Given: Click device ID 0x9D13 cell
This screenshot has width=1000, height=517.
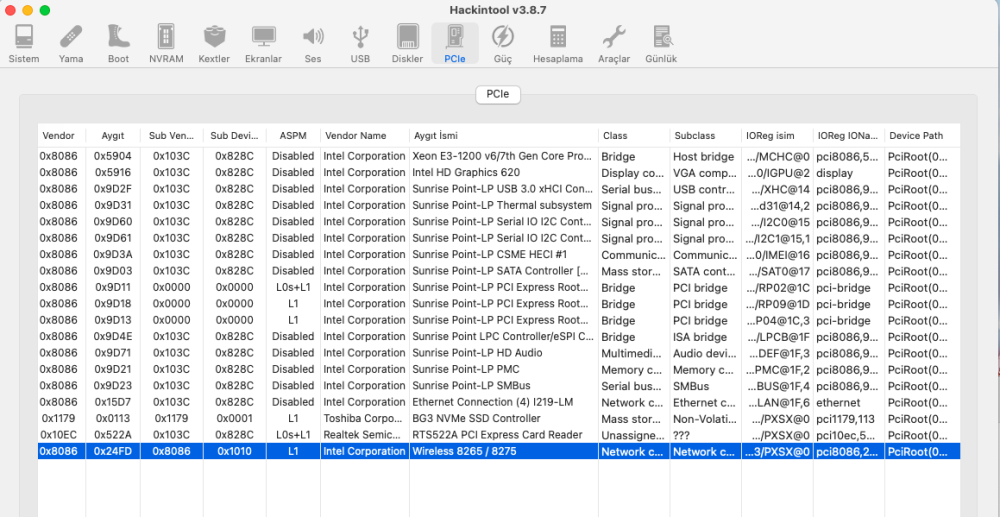Looking at the screenshot, I should click(x=113, y=320).
